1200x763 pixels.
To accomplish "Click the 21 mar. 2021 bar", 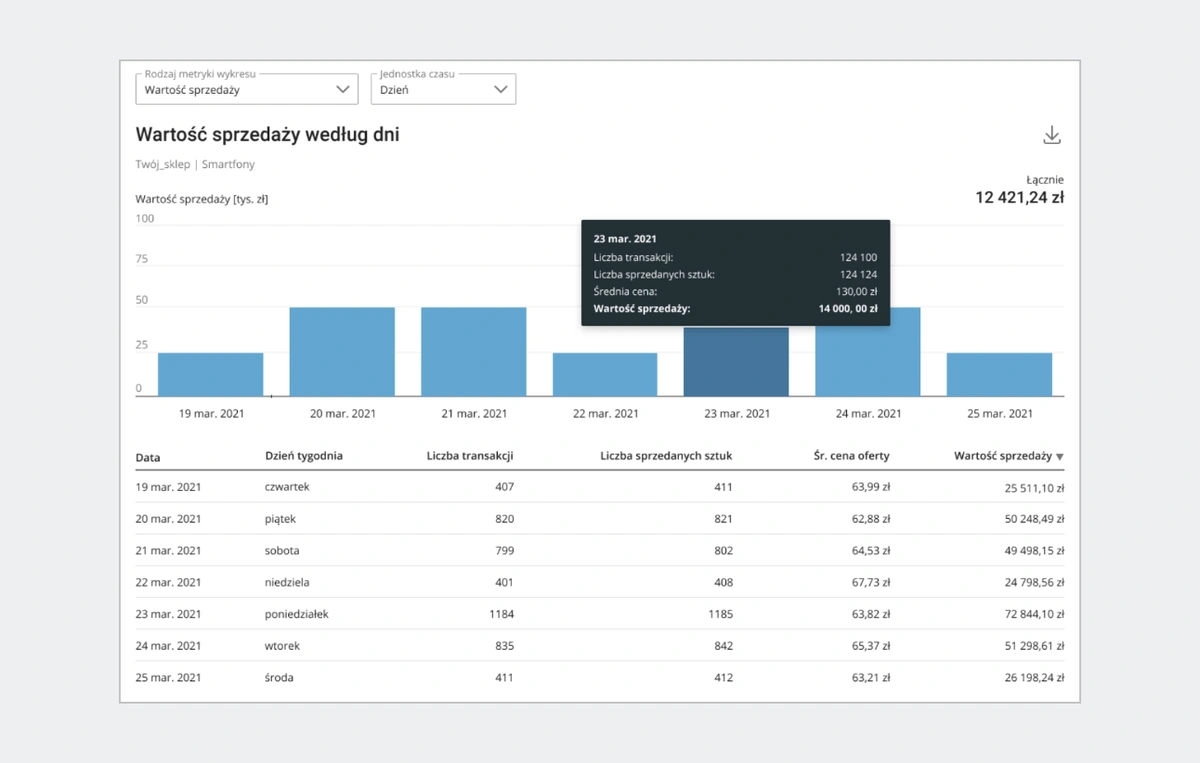I will [473, 351].
